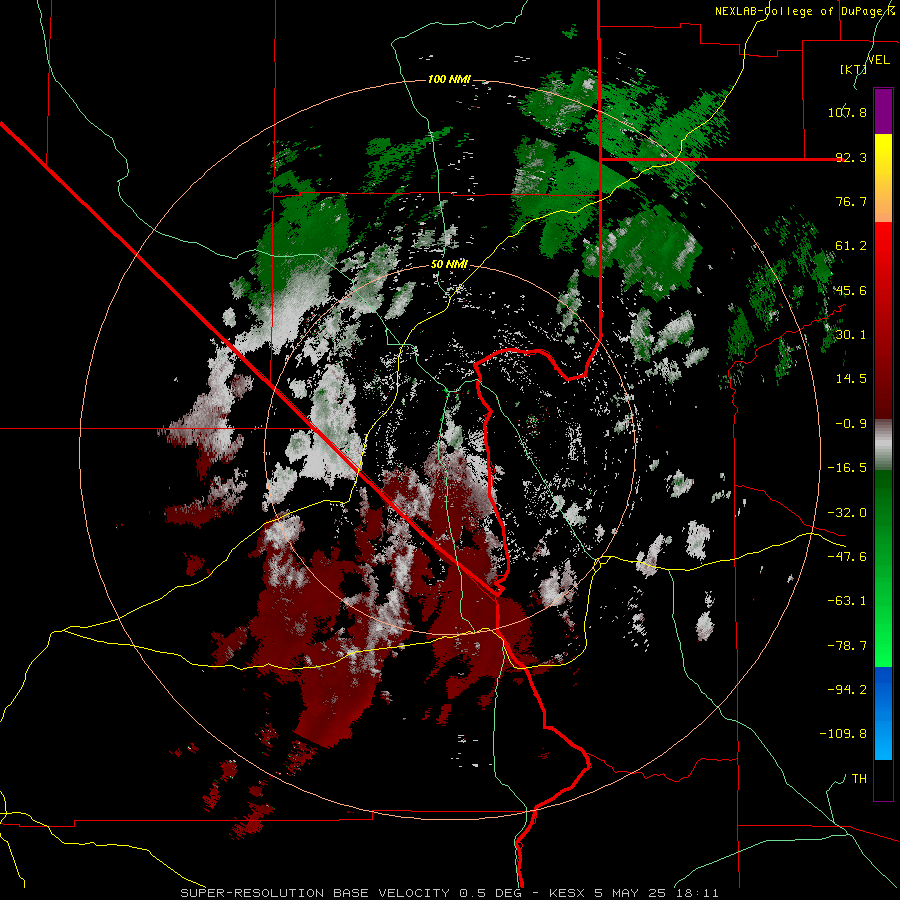Click the 61.2 legend value
This screenshot has height=900, width=900.
point(851,246)
